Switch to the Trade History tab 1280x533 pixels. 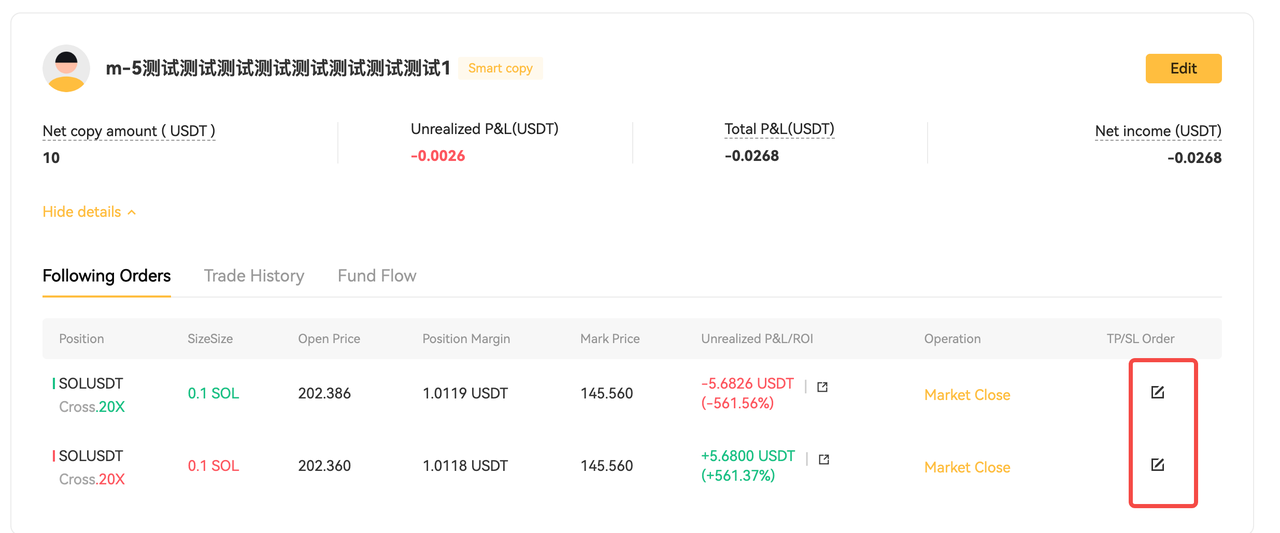coord(254,276)
